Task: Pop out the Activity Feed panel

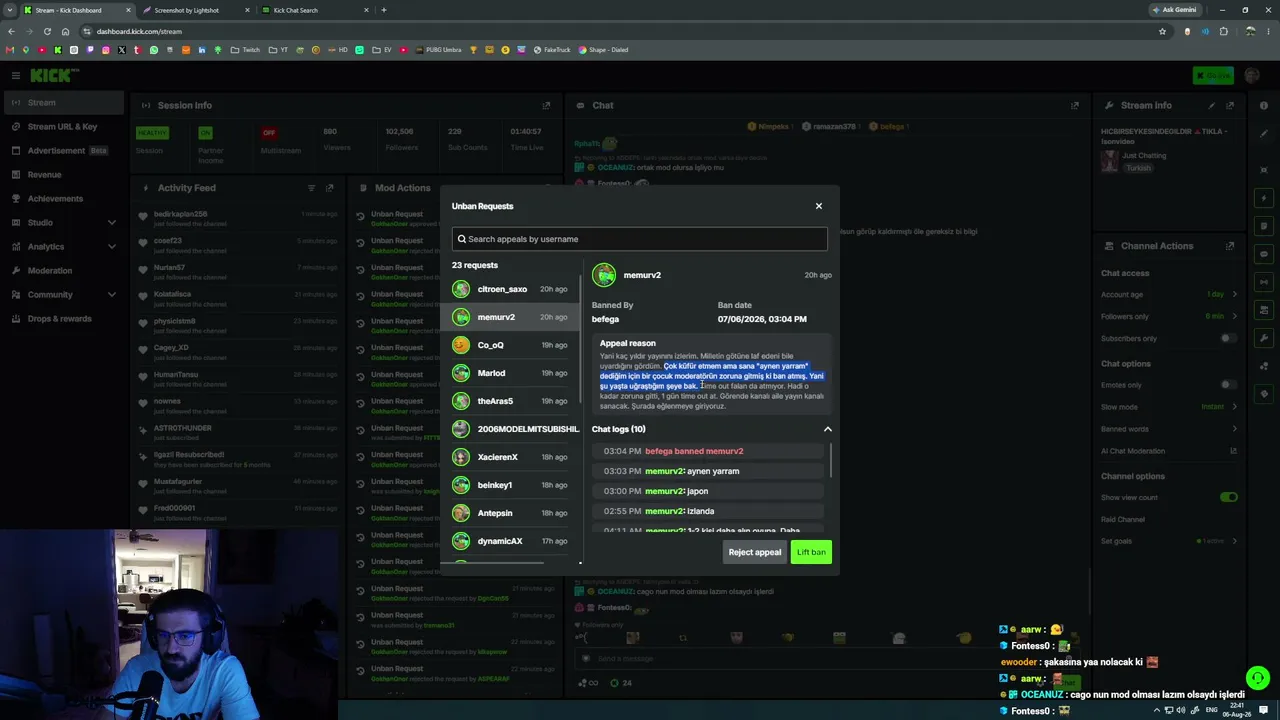Action: [330, 188]
